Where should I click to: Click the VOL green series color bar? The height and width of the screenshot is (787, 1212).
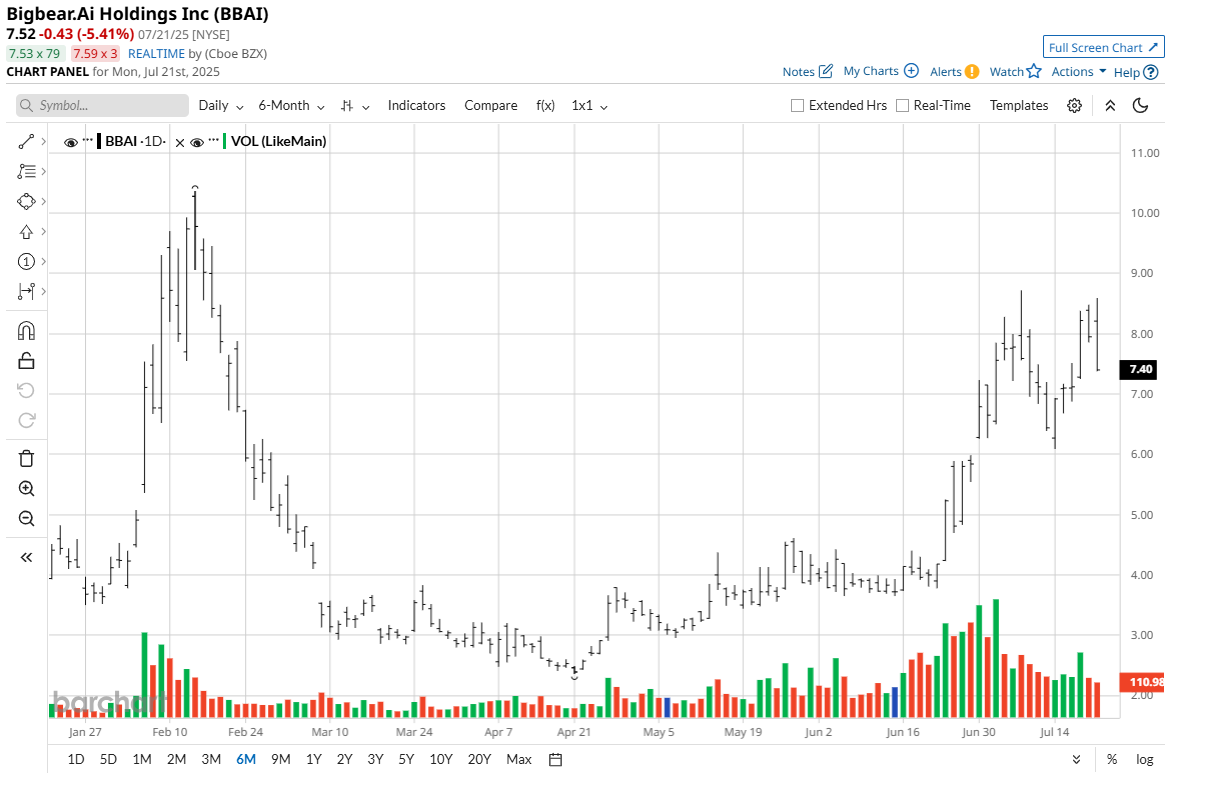[225, 141]
